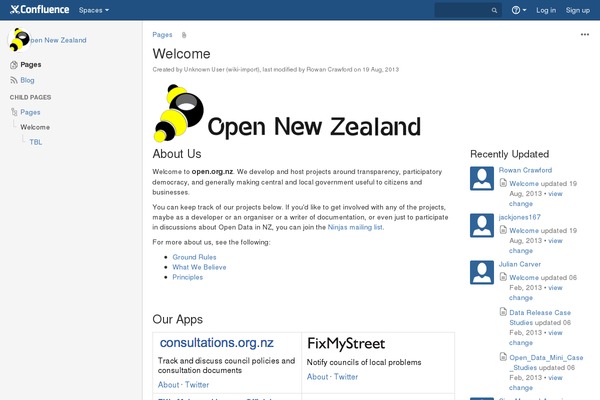Viewport: 600px width, 400px height.
Task: Click the Open New Zealand space logo in sidebar
Action: [19, 39]
